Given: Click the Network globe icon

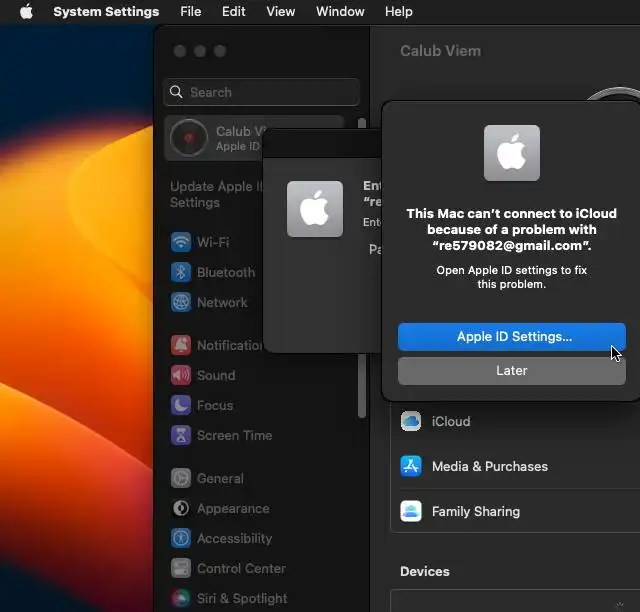Looking at the screenshot, I should [x=181, y=303].
